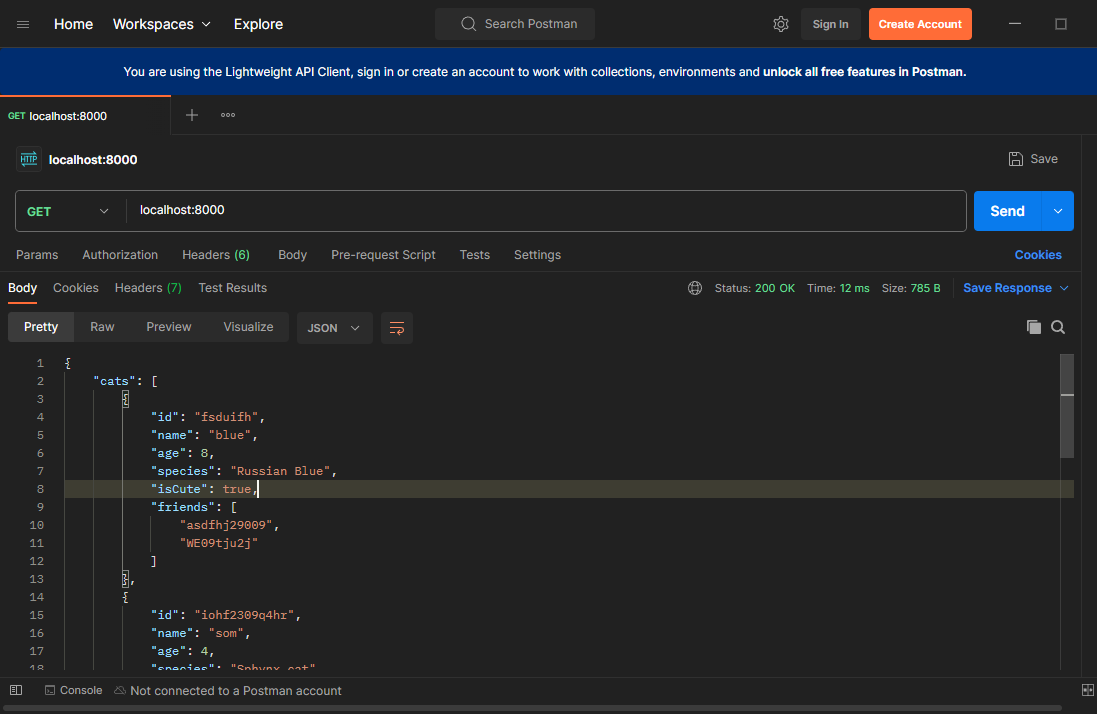Click the "iohf2309q4hr" id value
1097x714 pixels.
[244, 615]
